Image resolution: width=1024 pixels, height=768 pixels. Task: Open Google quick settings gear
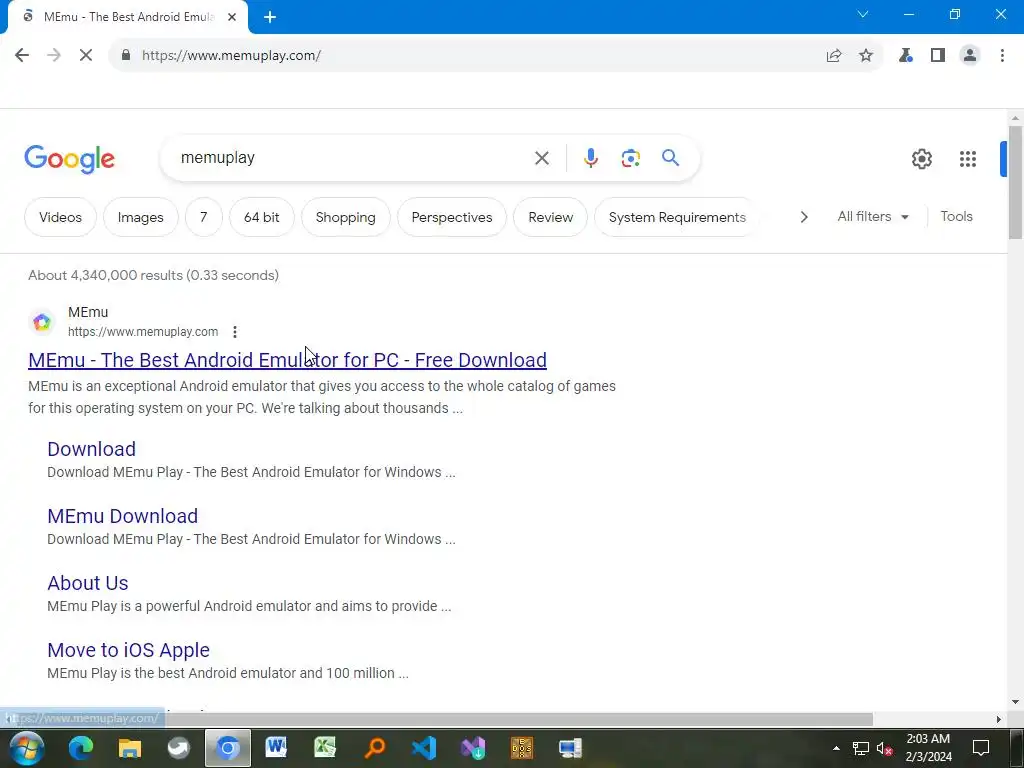tap(921, 159)
